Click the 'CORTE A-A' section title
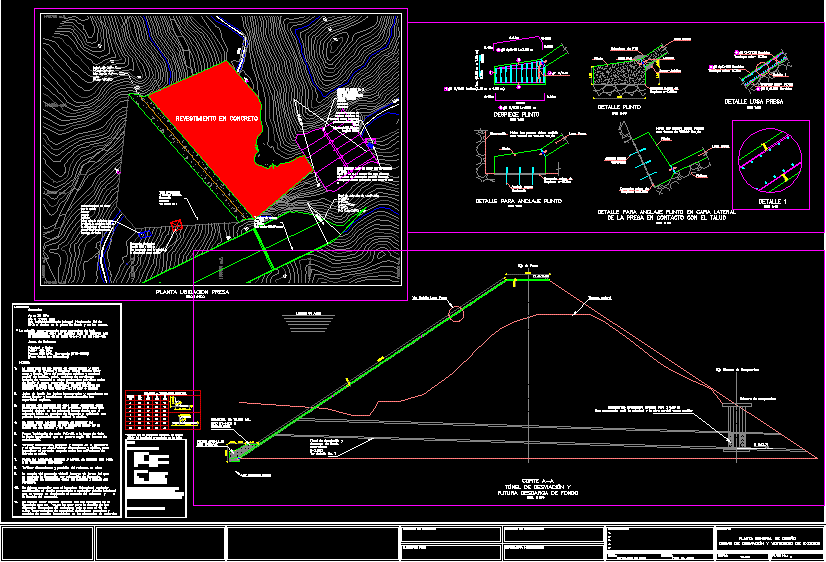826x562 pixels. tap(537, 481)
